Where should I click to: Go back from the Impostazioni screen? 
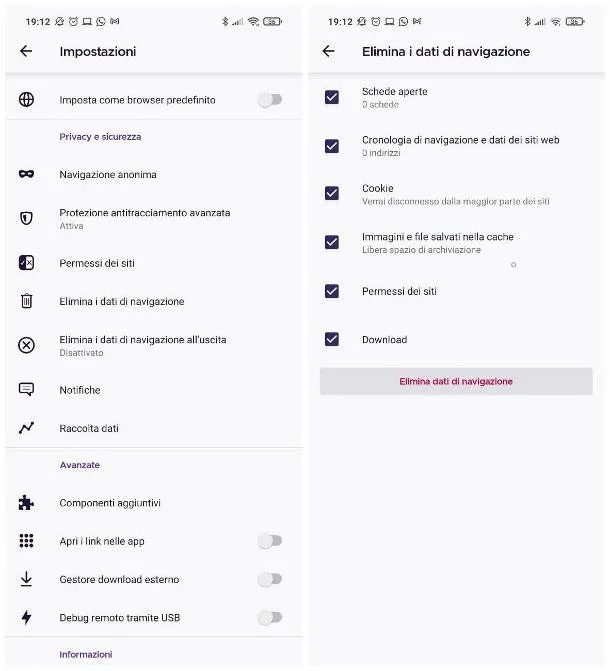pos(26,51)
